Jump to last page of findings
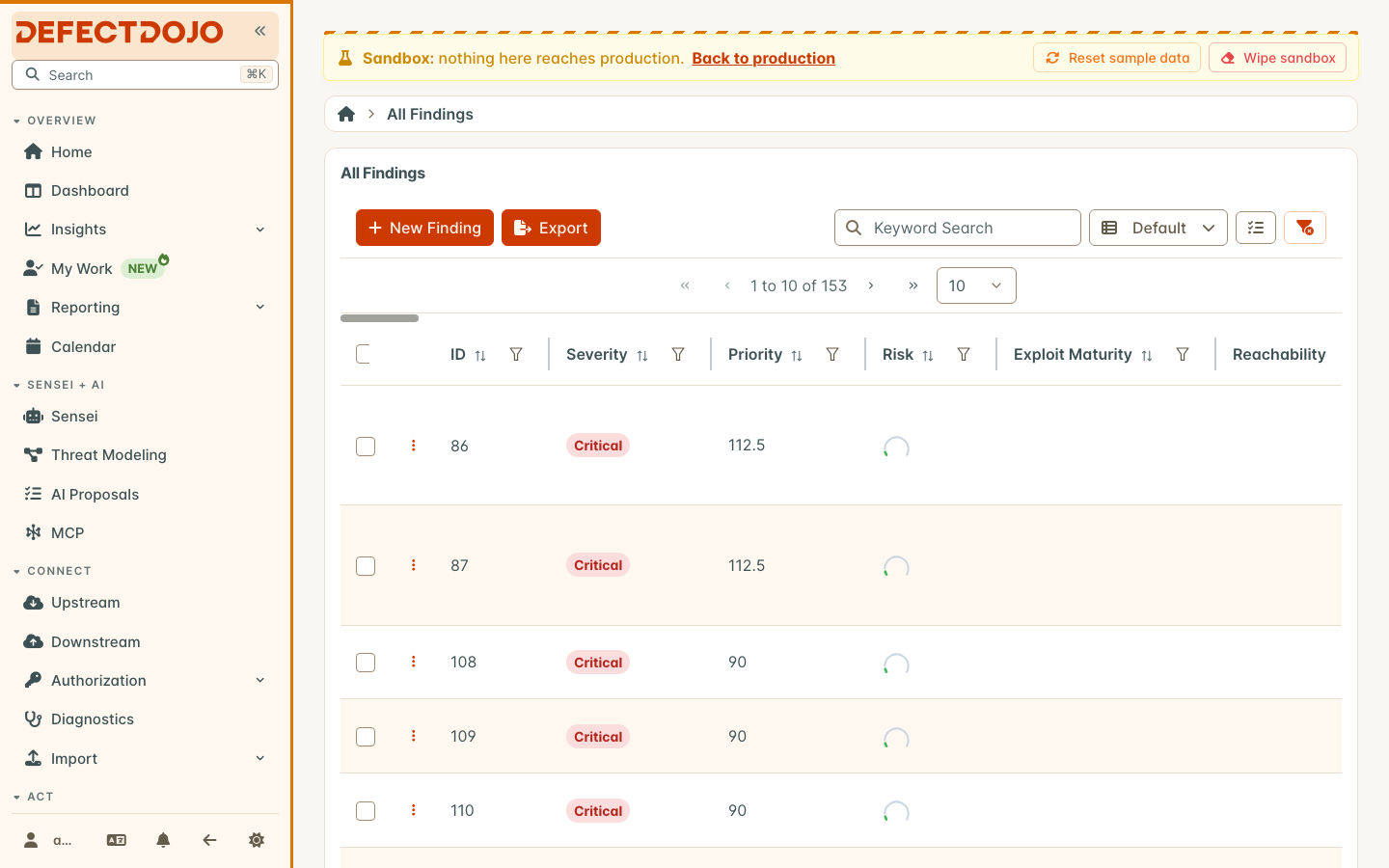Screen dimensions: 1389x868 (913, 285)
